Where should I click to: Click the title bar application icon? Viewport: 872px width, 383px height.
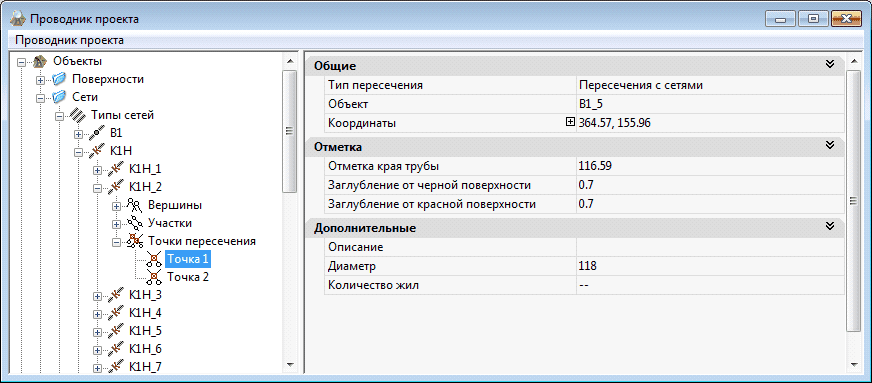coord(18,19)
